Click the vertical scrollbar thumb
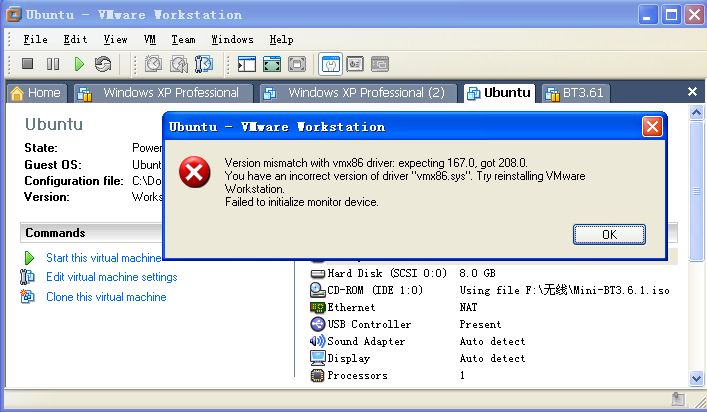The height and width of the screenshot is (412, 707). tap(696, 190)
